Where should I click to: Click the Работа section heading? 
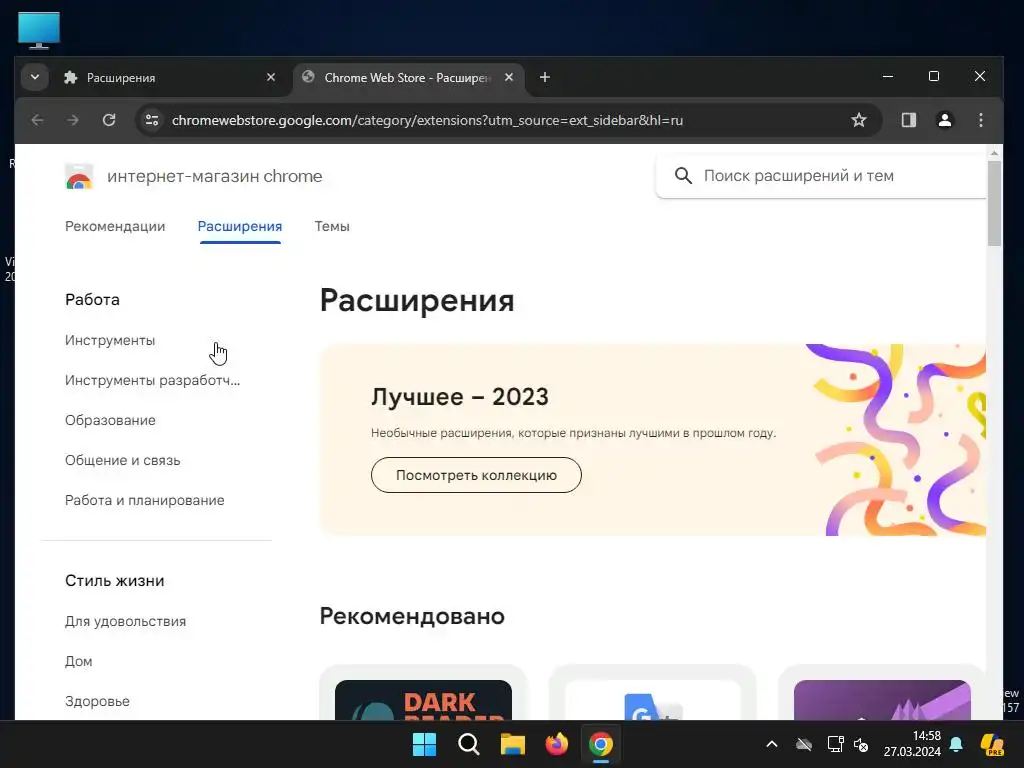point(92,300)
